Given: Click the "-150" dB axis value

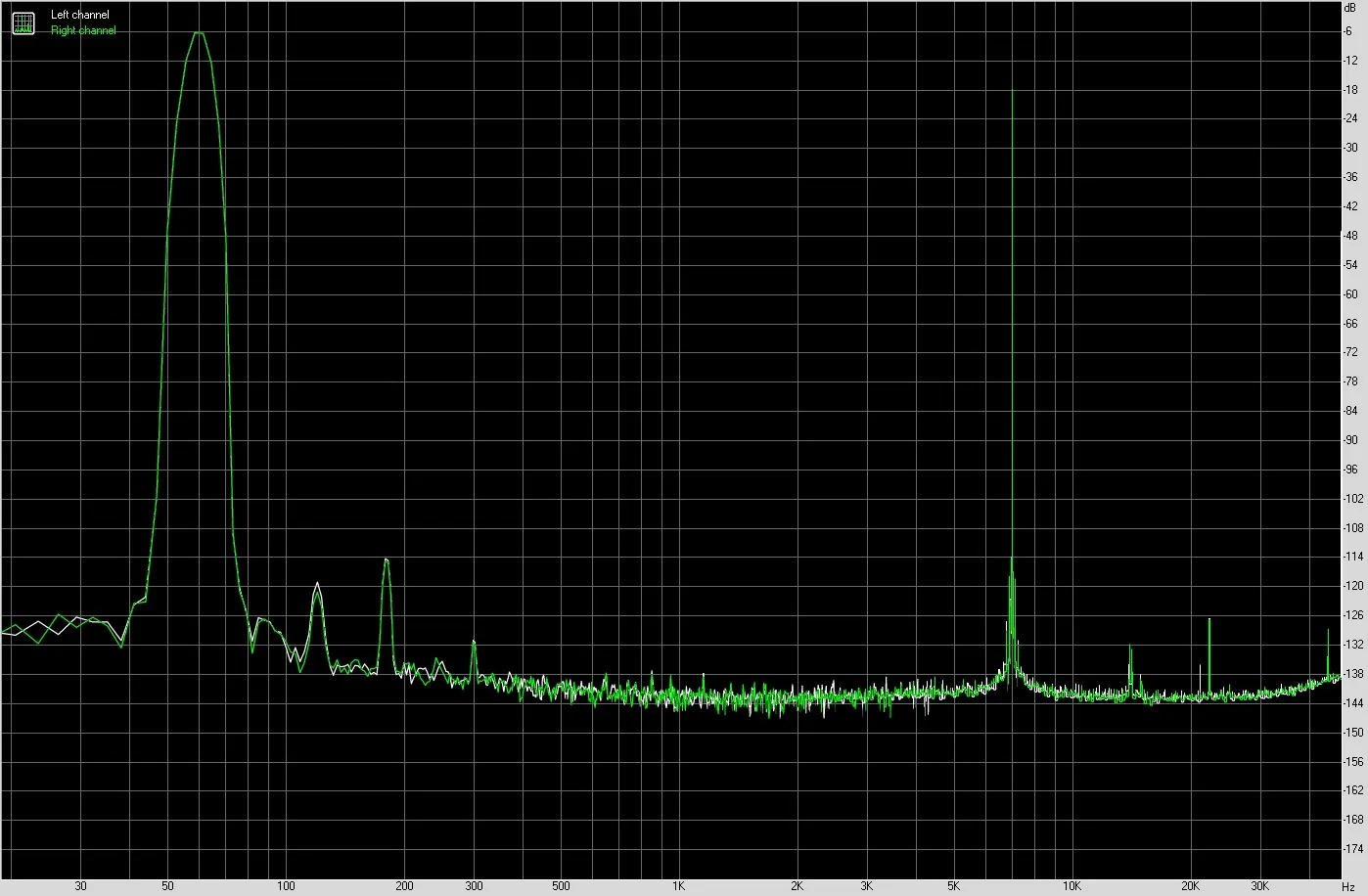Looking at the screenshot, I should click(1354, 733).
